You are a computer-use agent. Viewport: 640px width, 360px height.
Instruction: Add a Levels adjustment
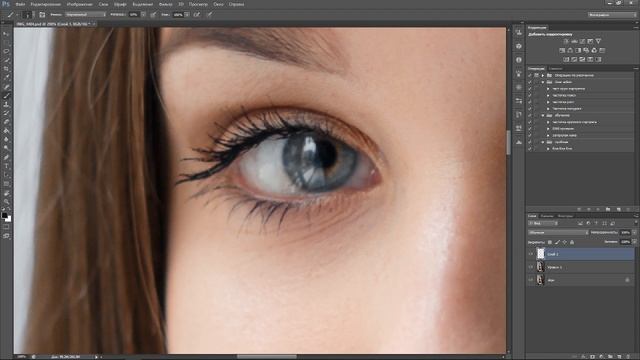point(574,41)
